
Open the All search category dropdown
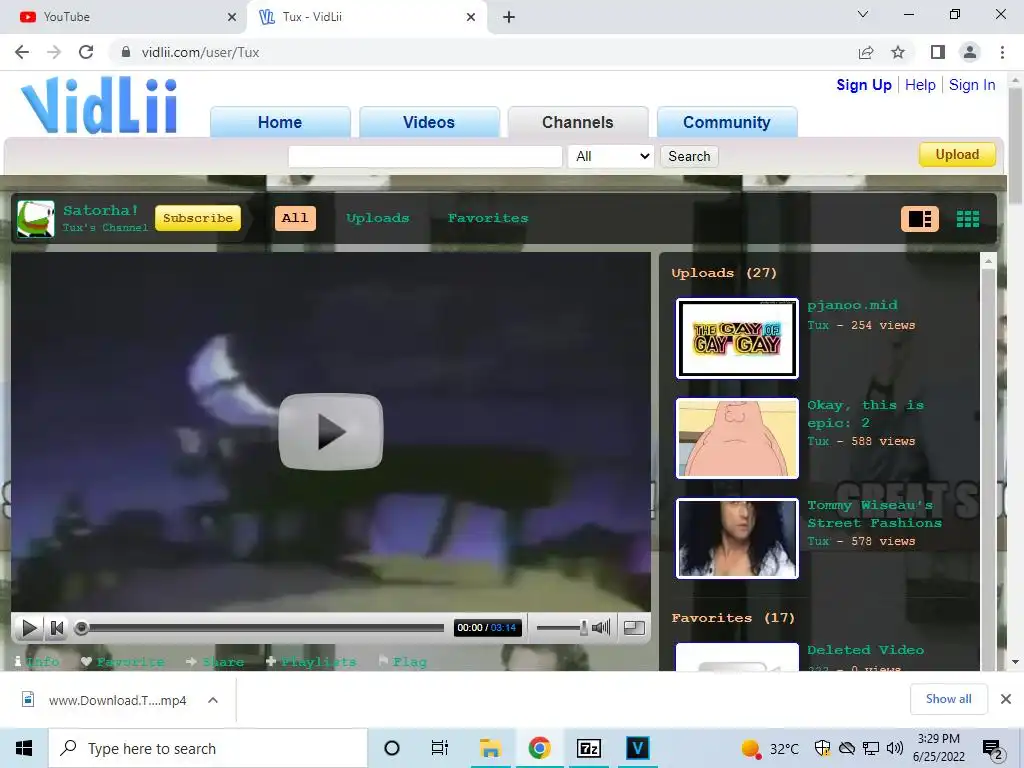pyautogui.click(x=611, y=156)
